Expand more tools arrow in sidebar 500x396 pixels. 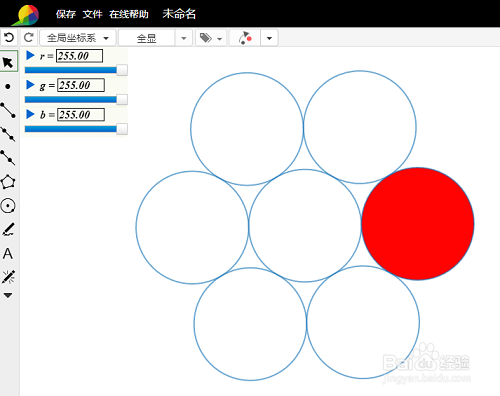[8, 295]
